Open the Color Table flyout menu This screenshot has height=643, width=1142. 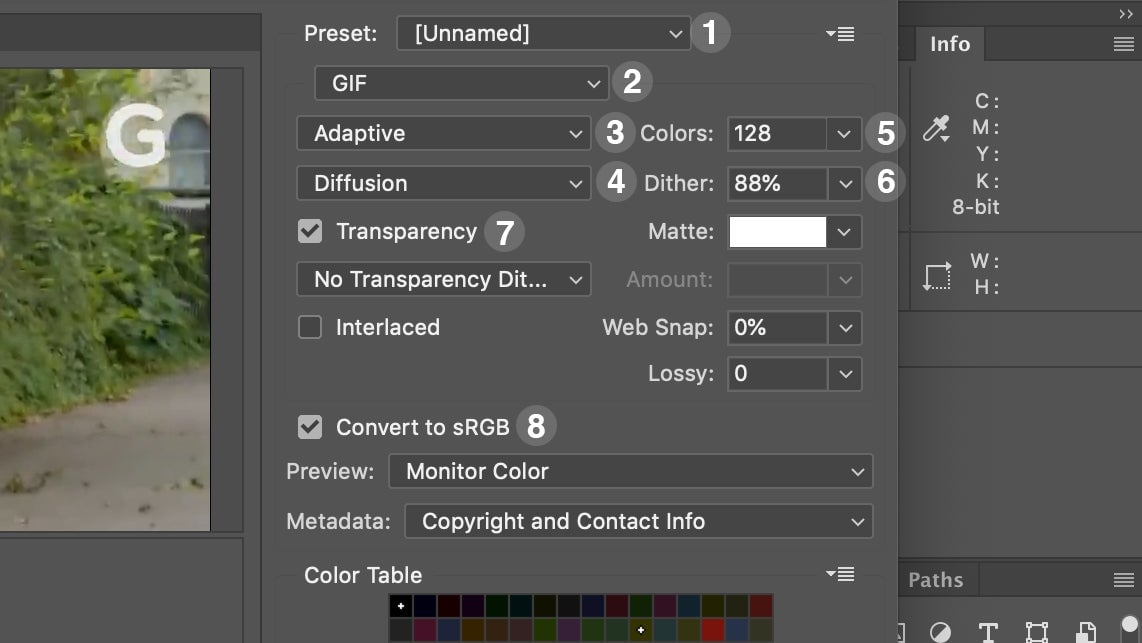[840, 574]
